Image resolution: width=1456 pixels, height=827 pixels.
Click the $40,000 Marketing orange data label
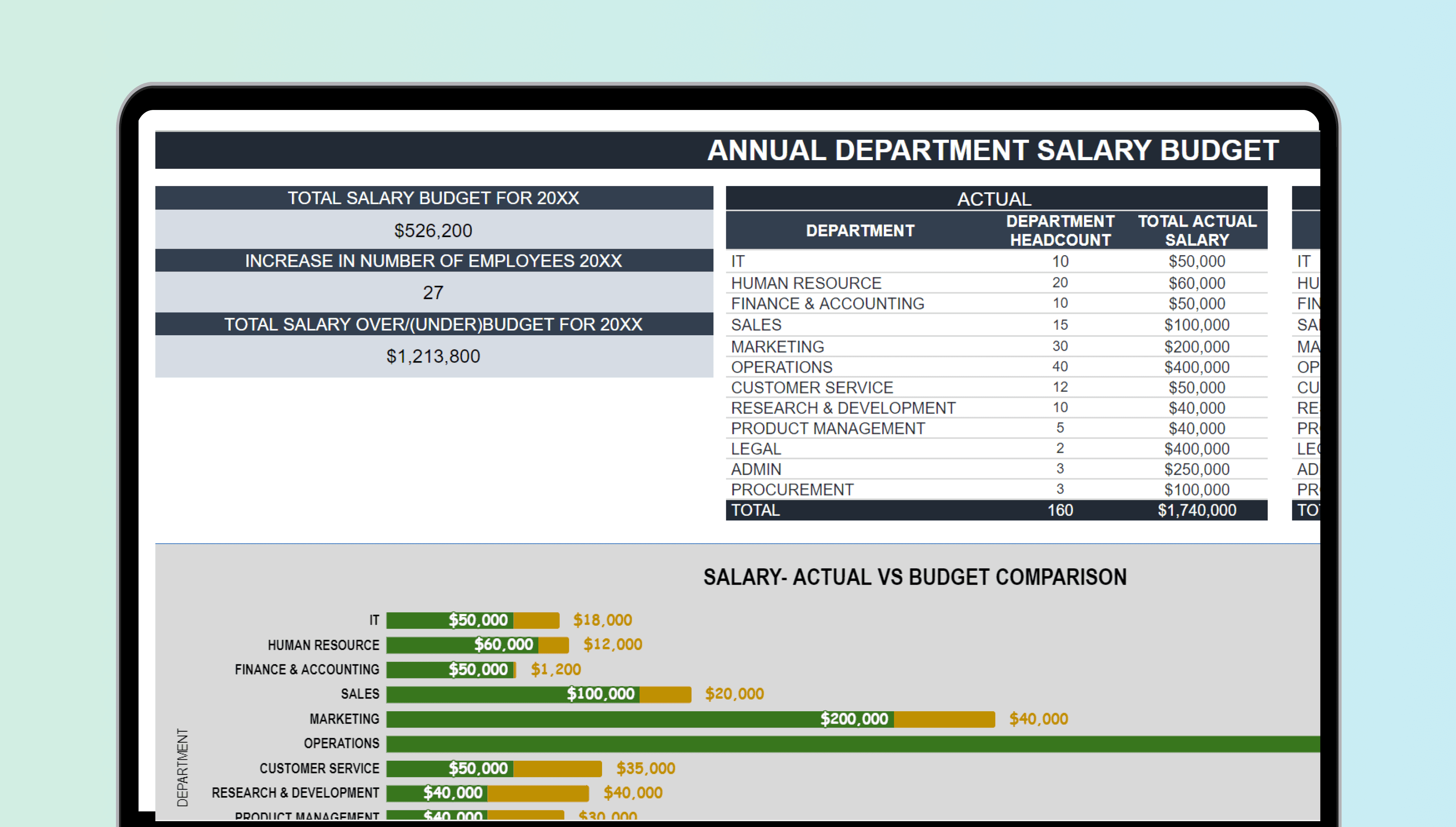[x=1038, y=719]
